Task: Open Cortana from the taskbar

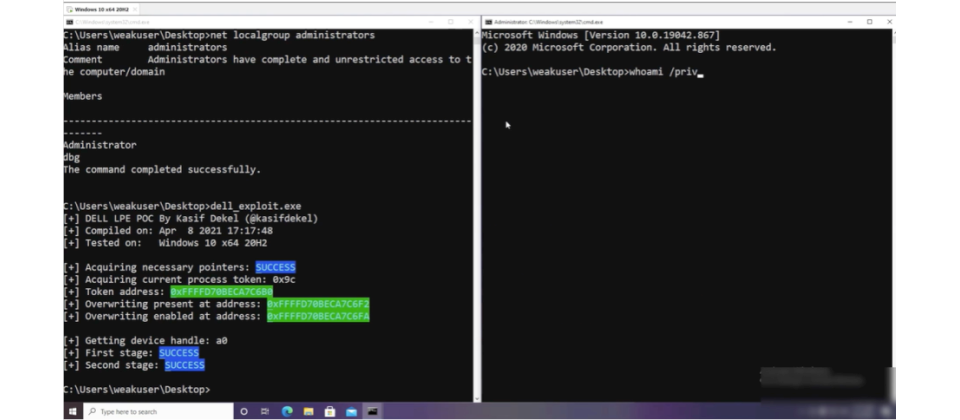Action: click(244, 411)
